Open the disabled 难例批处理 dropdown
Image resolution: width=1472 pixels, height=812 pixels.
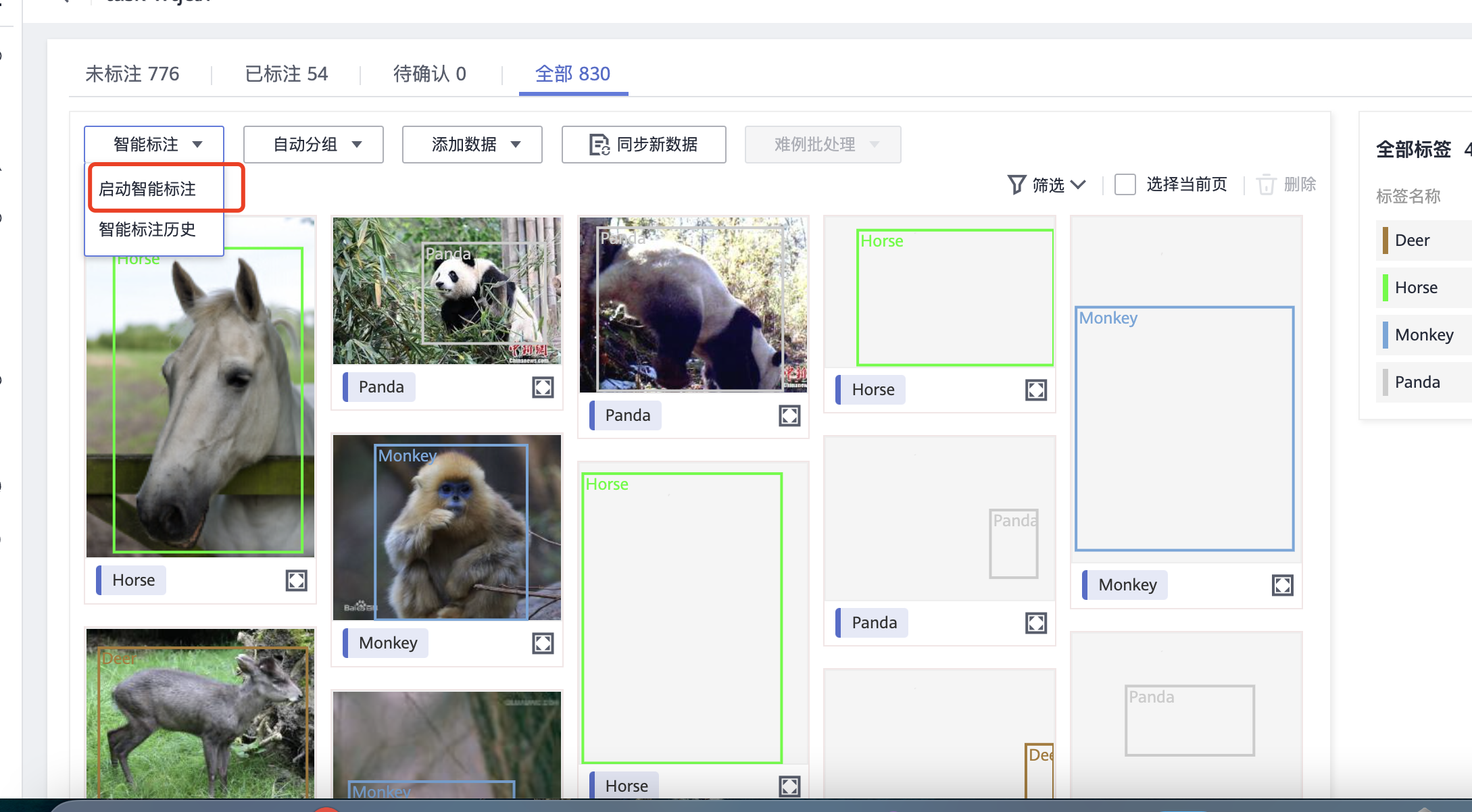click(823, 145)
